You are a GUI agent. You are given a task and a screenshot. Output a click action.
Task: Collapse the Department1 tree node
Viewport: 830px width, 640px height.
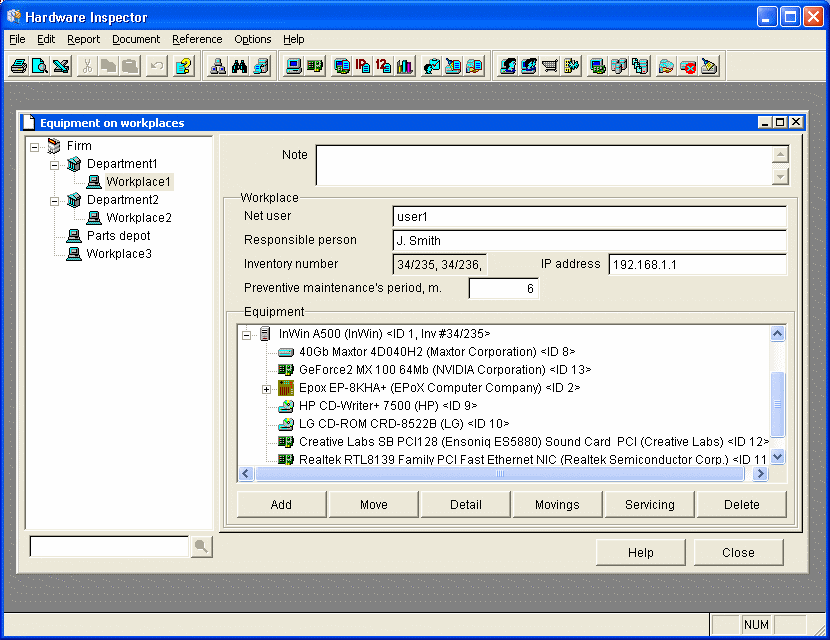54,165
